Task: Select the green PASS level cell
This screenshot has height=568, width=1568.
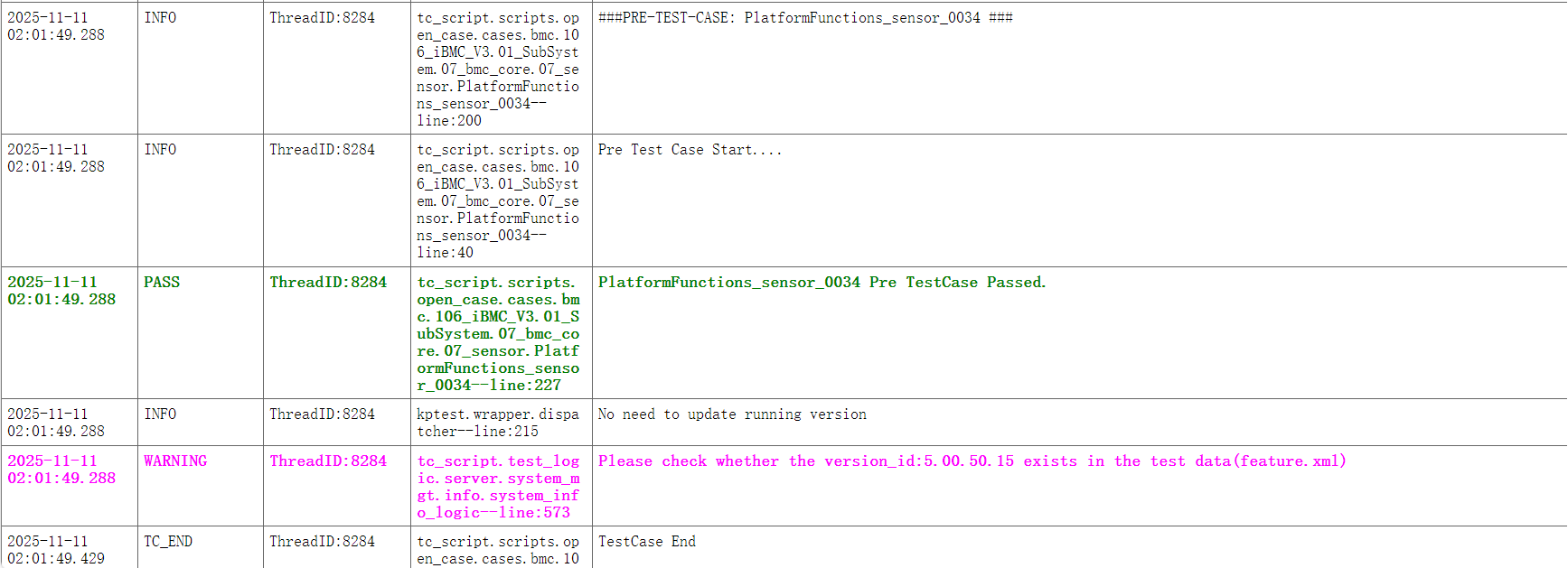Action: point(162,283)
